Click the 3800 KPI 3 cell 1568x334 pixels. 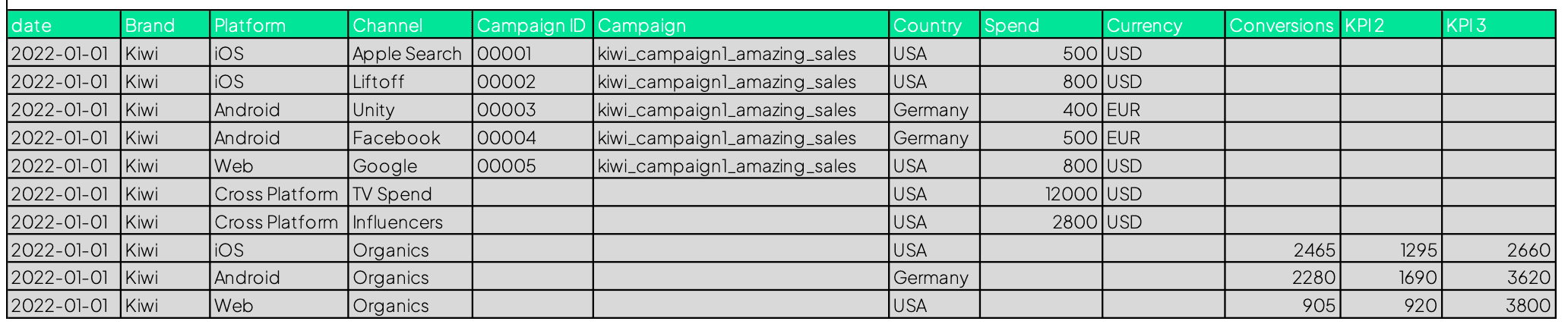[x=1498, y=306]
